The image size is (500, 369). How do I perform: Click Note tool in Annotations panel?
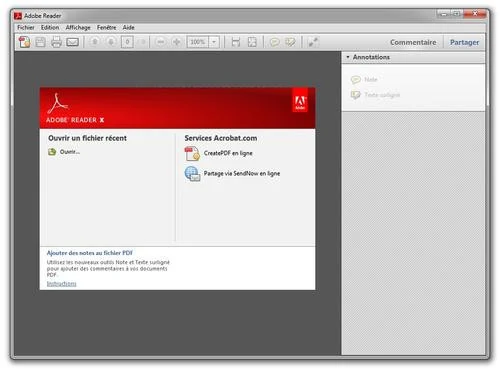pos(364,79)
